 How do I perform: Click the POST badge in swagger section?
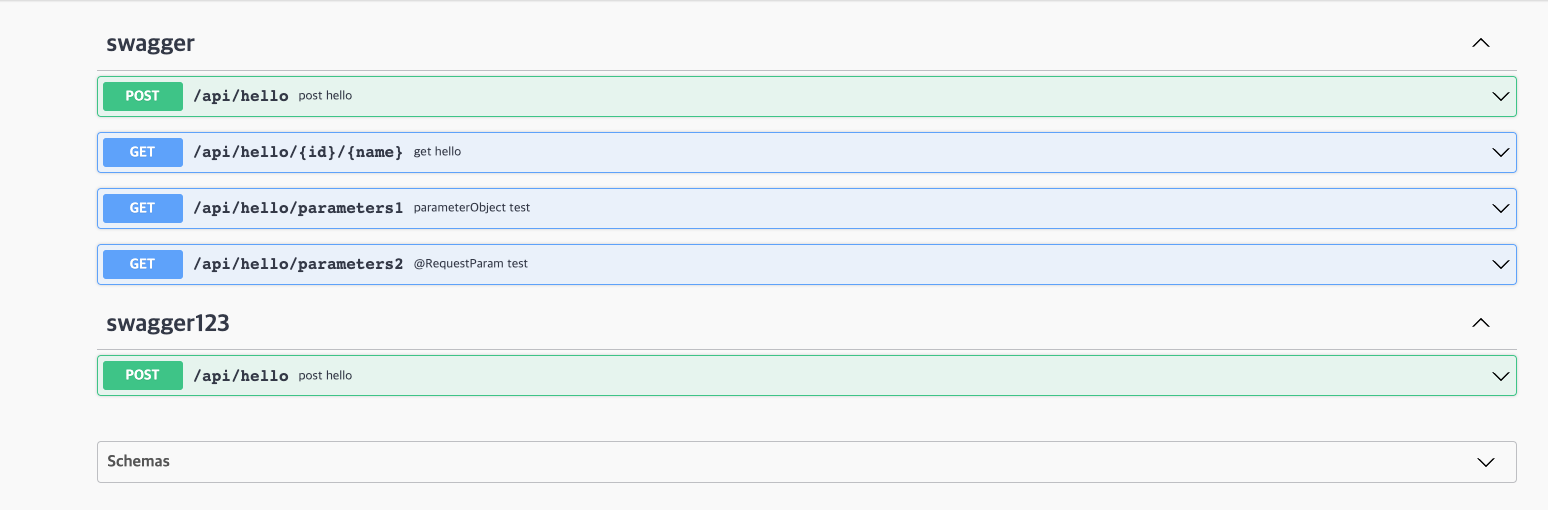[143, 96]
